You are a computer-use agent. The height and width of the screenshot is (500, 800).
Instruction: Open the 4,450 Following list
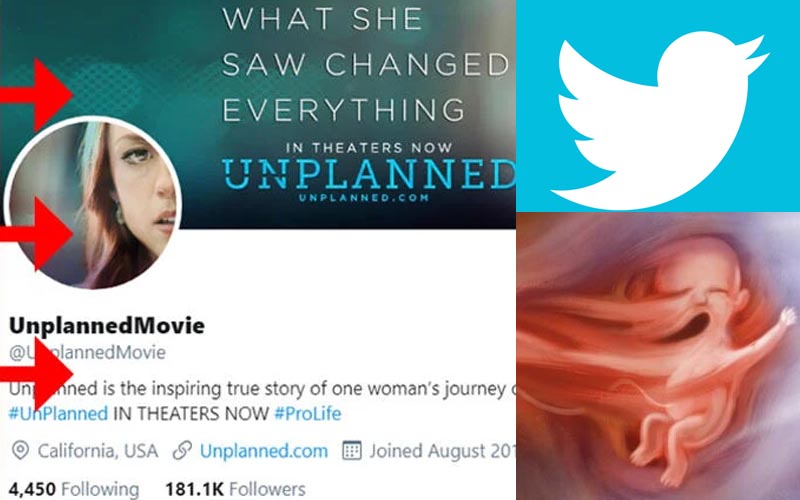74,489
